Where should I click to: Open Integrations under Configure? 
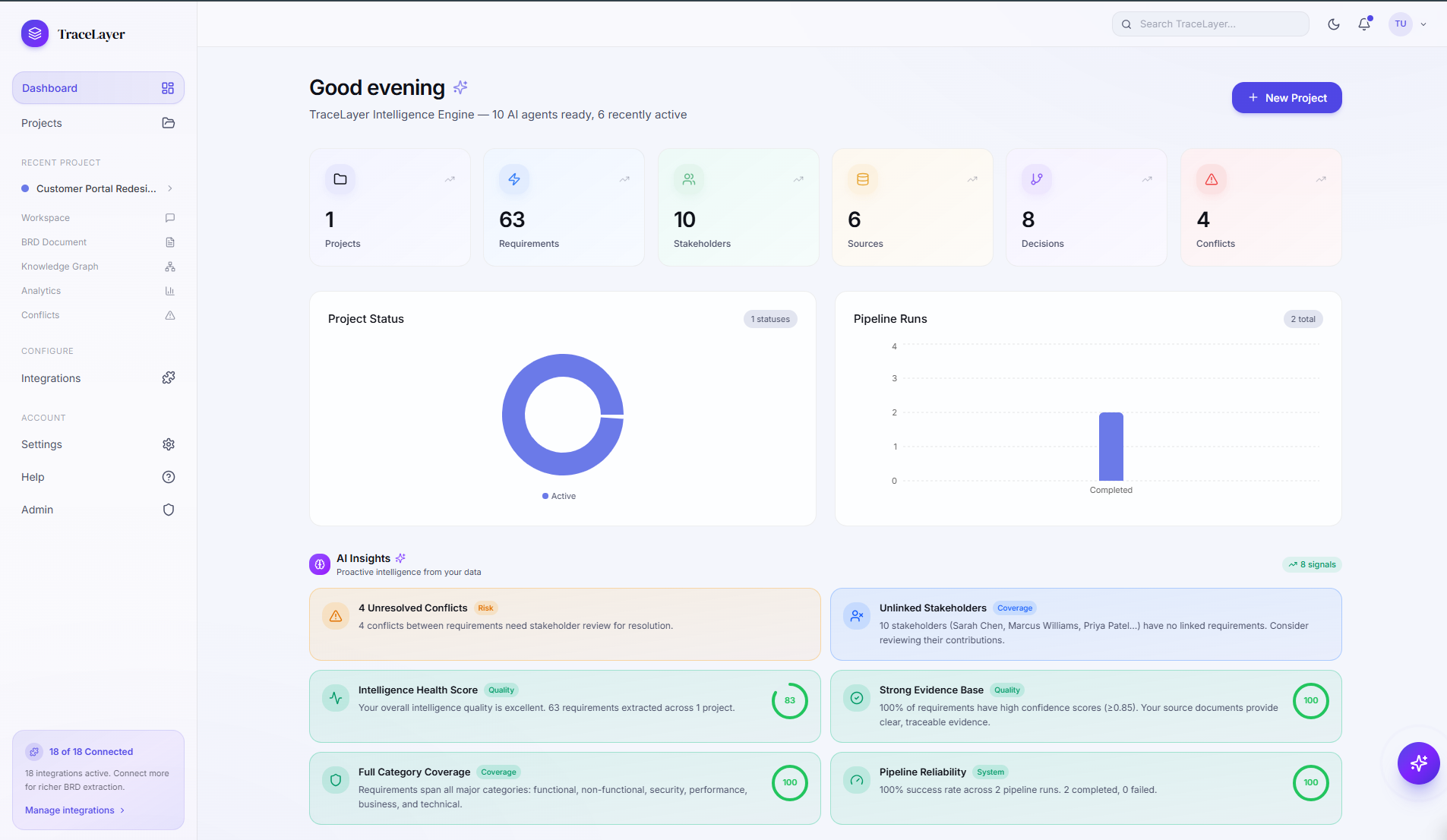point(51,378)
